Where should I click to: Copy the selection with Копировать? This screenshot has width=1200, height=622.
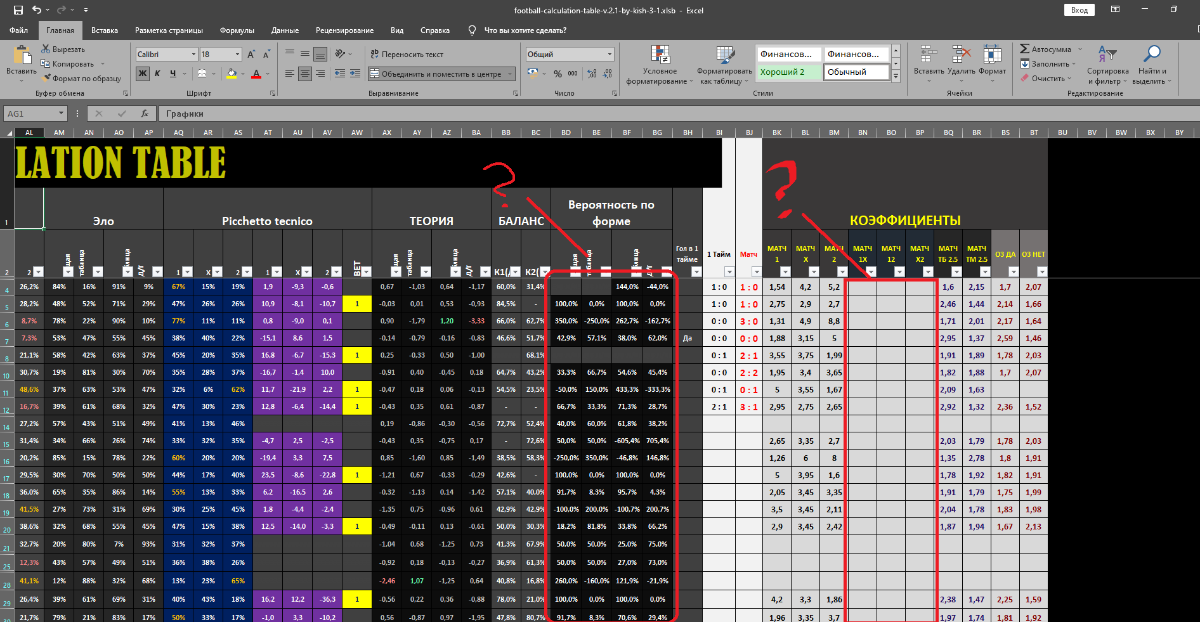point(68,63)
